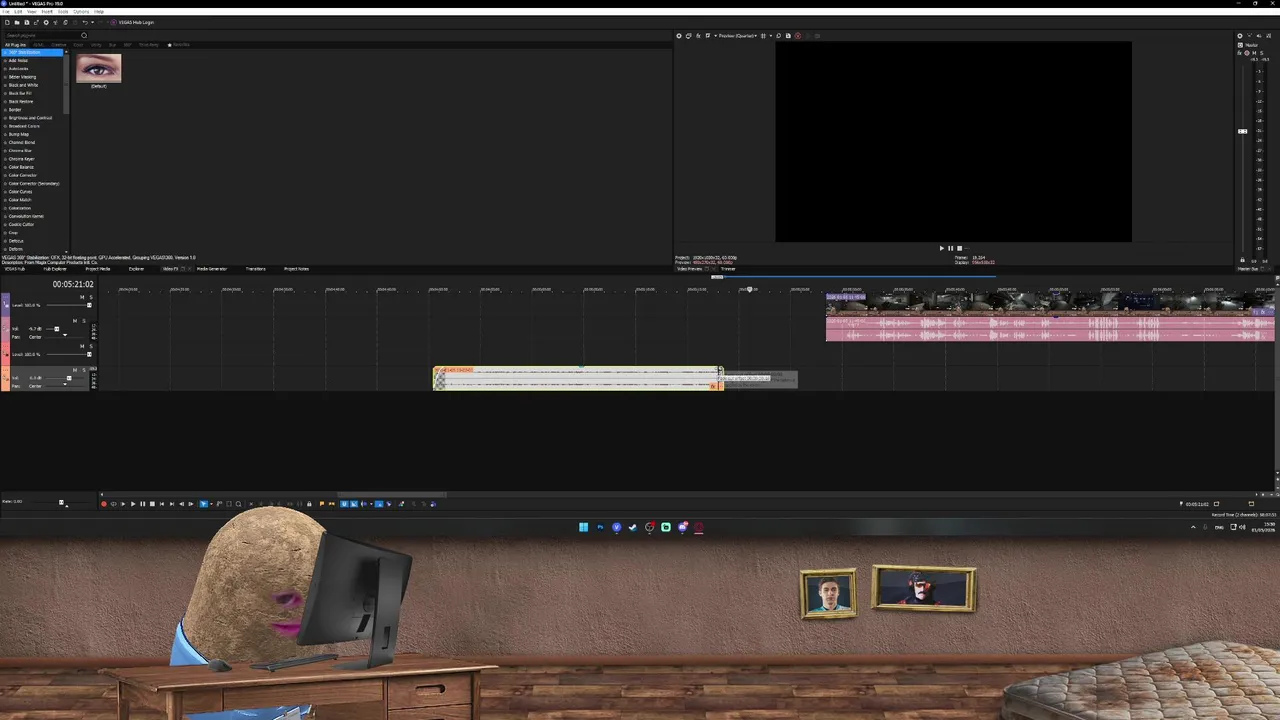
Task: Switch to the Explorer tab
Action: pos(136,269)
